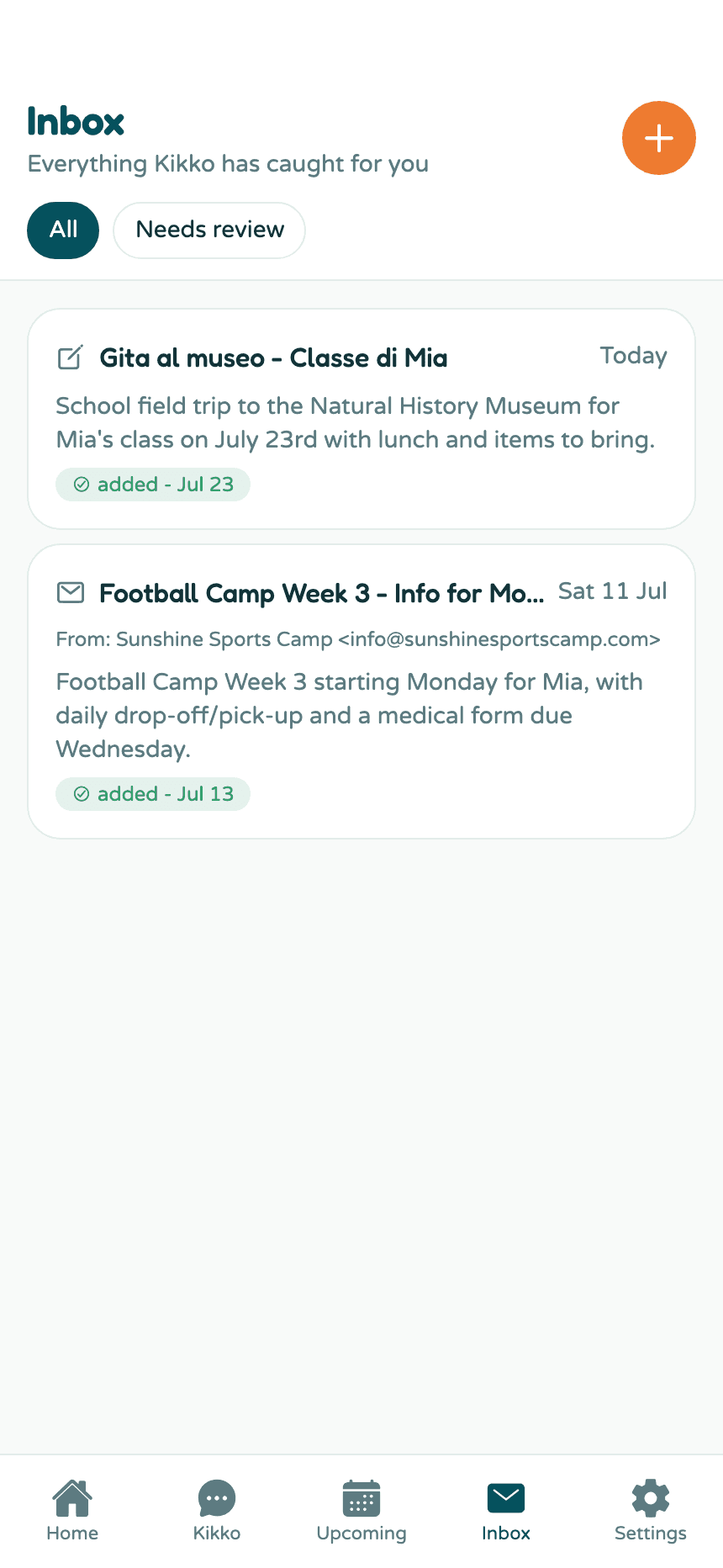
Task: Click the envelope icon beside Football Camp
Action: (x=71, y=593)
